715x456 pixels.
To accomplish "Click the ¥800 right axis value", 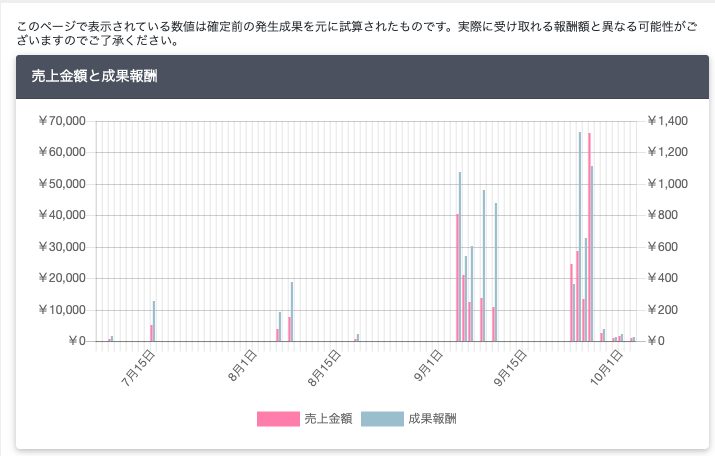I will (663, 215).
